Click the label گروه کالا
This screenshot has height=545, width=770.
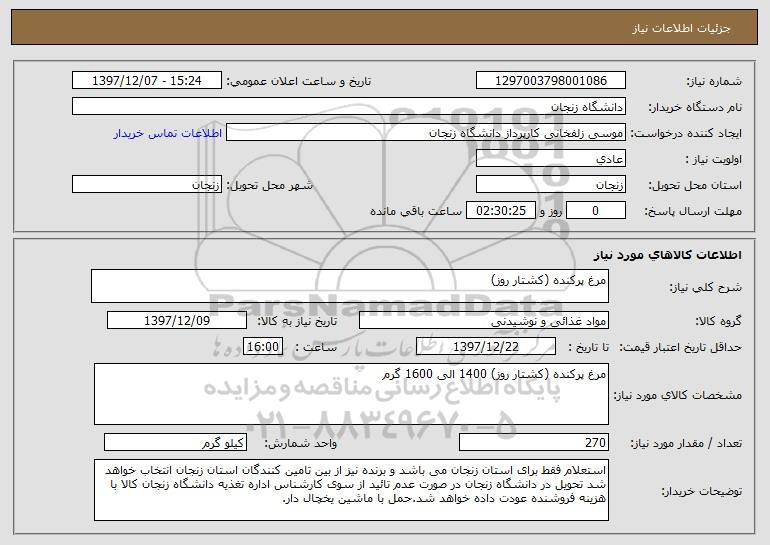click(x=718, y=322)
